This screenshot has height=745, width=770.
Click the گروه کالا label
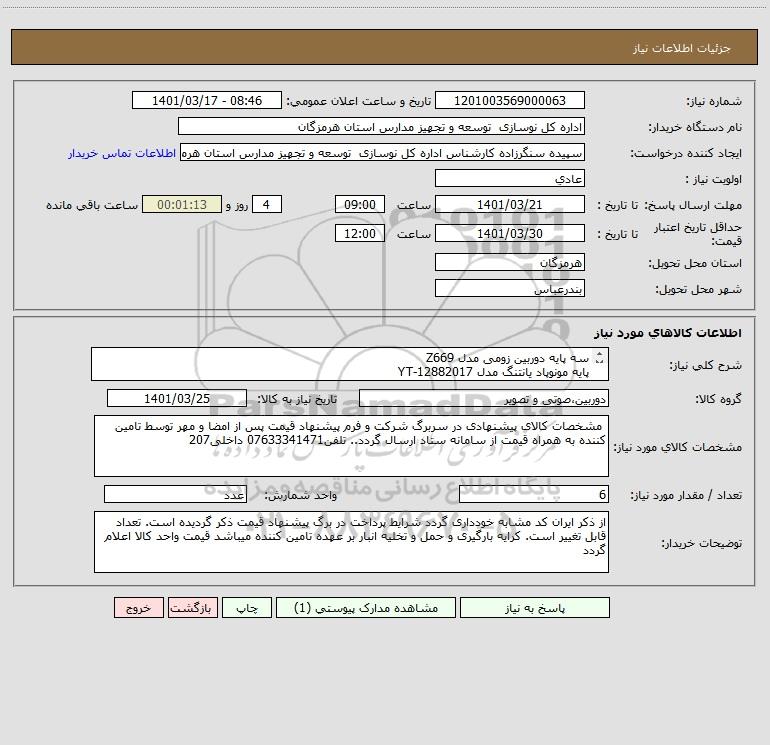coord(718,399)
